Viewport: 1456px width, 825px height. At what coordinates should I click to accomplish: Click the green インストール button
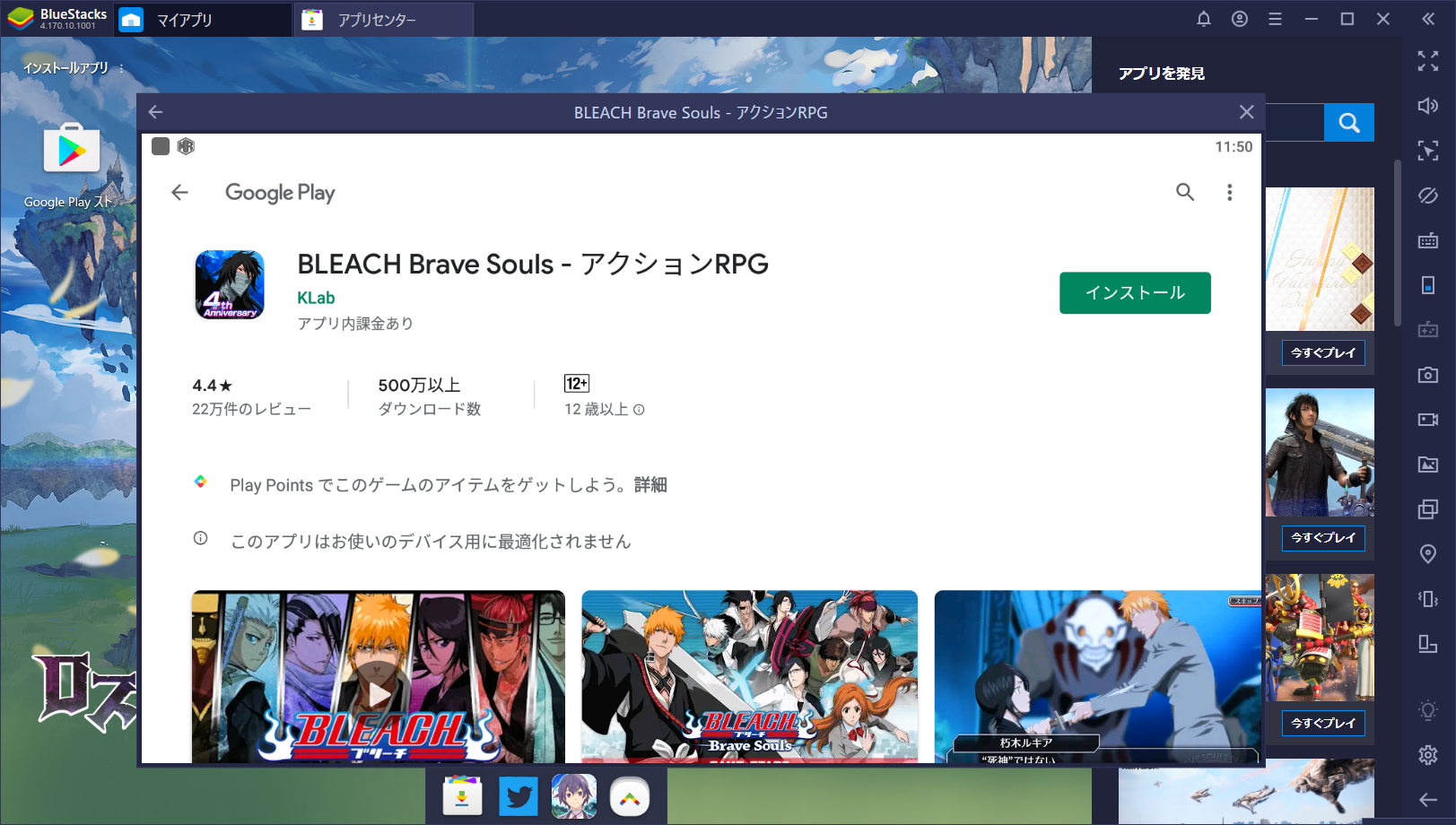pos(1135,293)
